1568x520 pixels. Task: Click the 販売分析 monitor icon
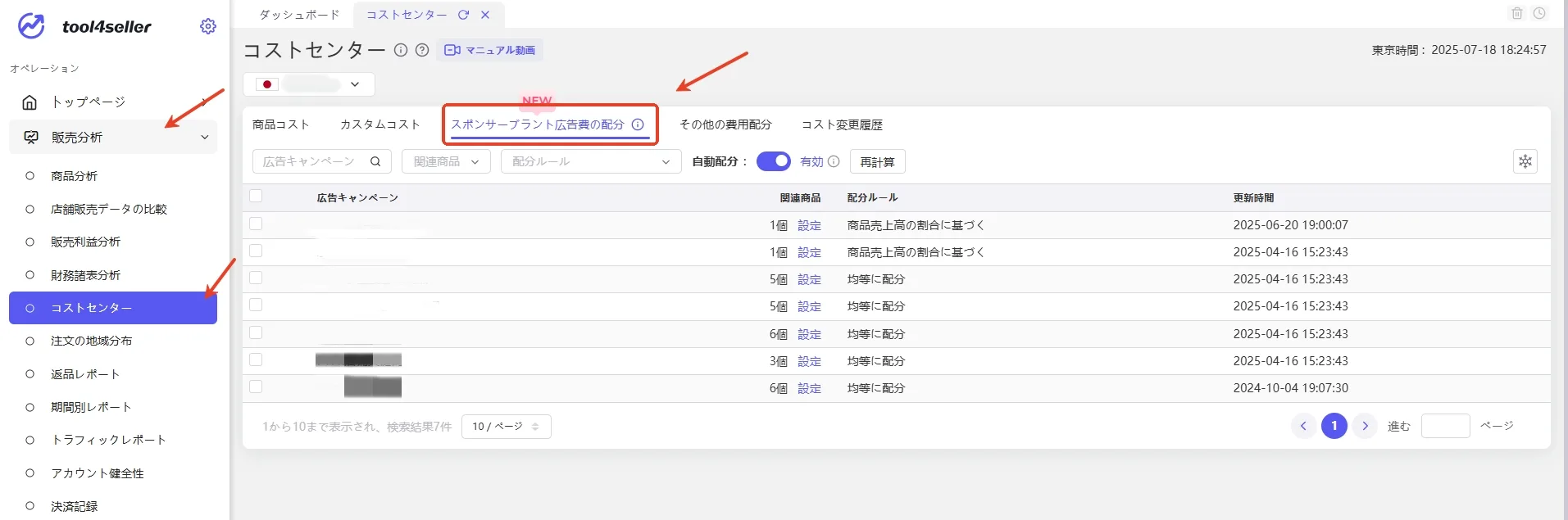(31, 138)
